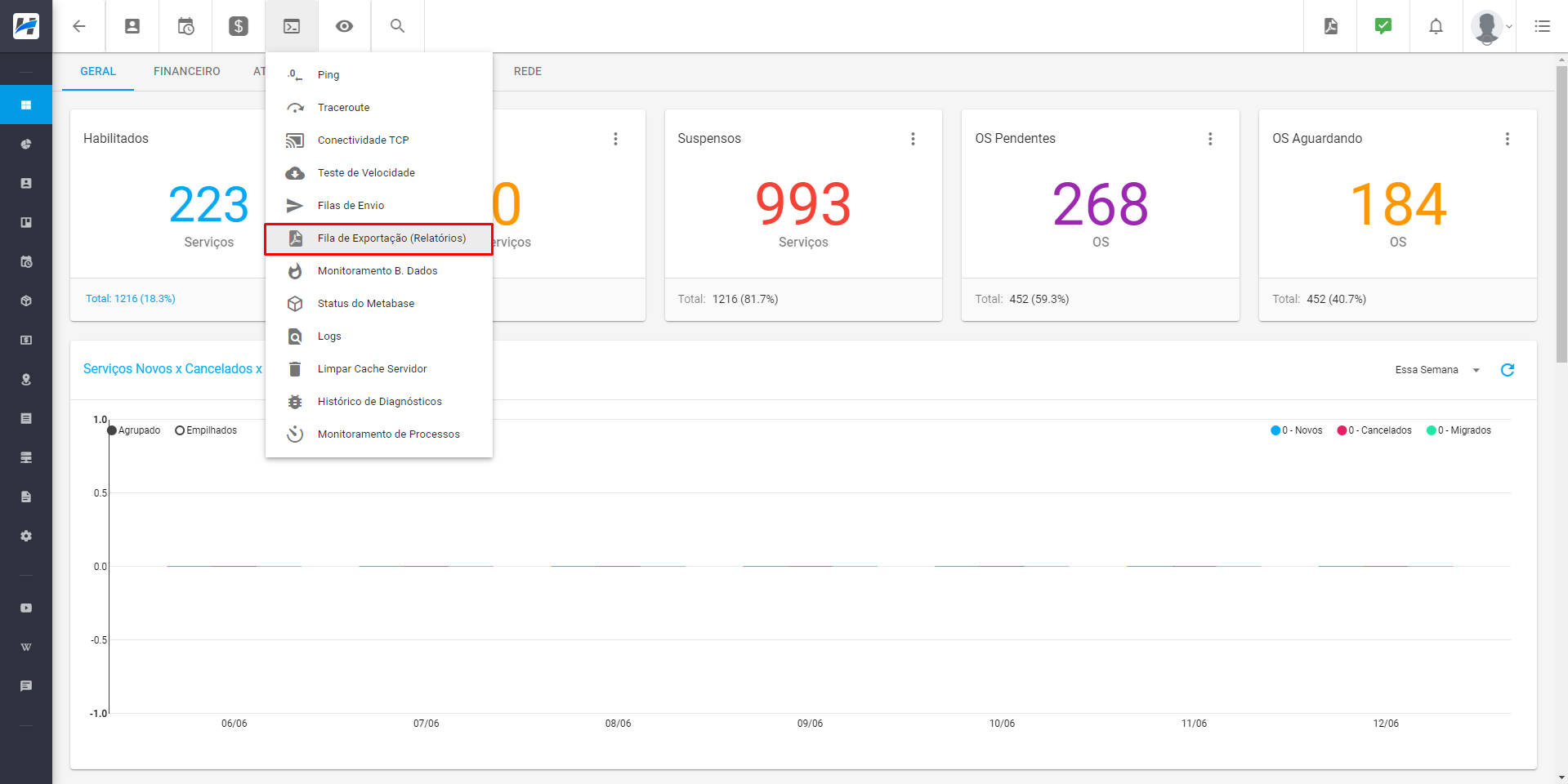This screenshot has height=784, width=1568.
Task: Switch to the GERAL tab
Action: 98,72
